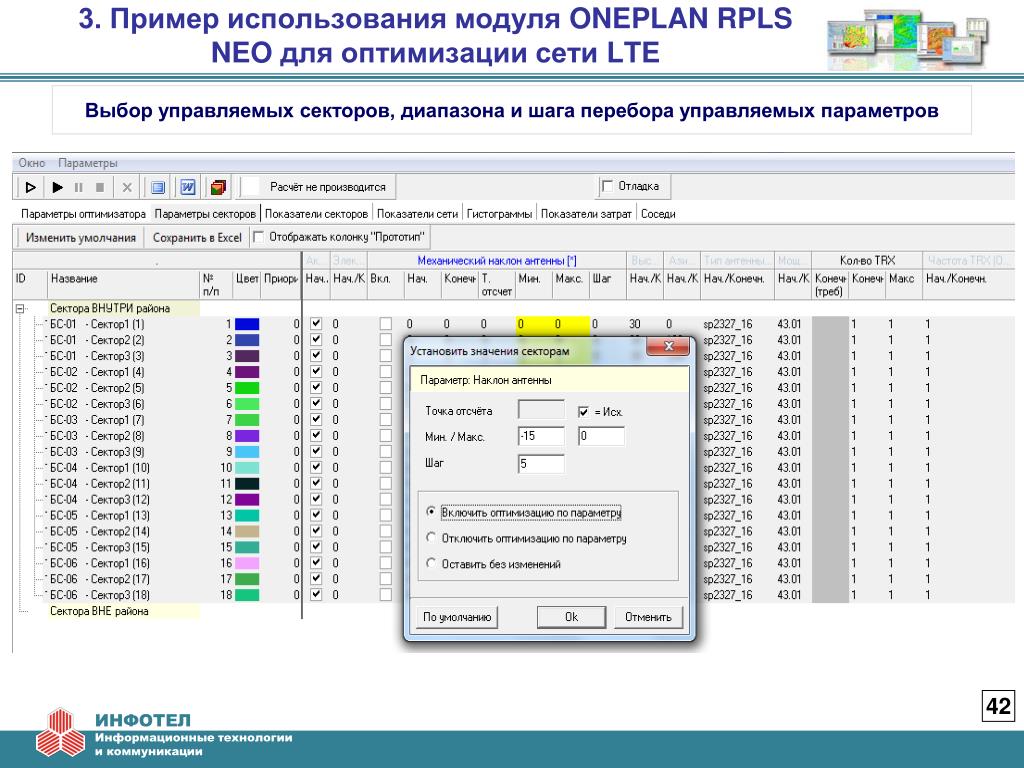The width and height of the screenshot is (1024, 768).
Task: Click the "По умолчанию" button in dialog
Action: coord(456,617)
